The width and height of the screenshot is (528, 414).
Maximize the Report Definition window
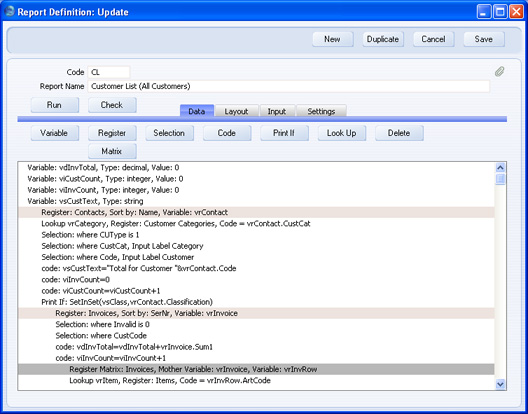[x=500, y=12]
